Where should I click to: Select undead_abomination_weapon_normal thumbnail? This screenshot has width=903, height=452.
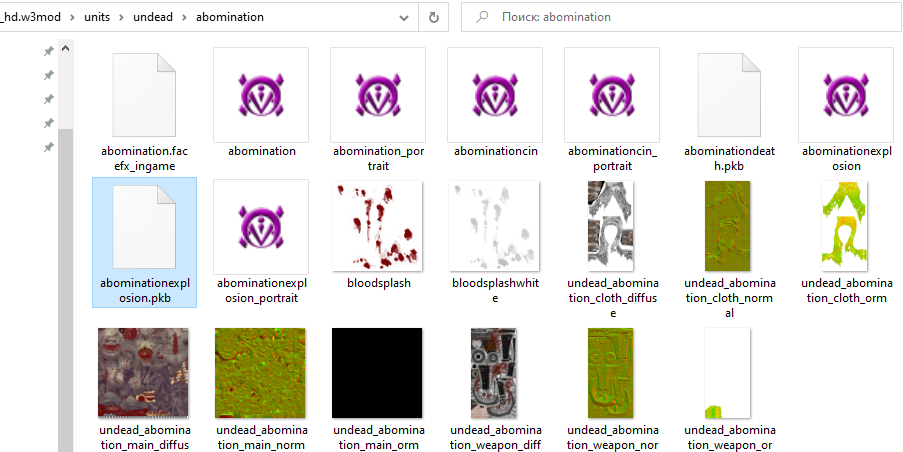[x=611, y=373]
